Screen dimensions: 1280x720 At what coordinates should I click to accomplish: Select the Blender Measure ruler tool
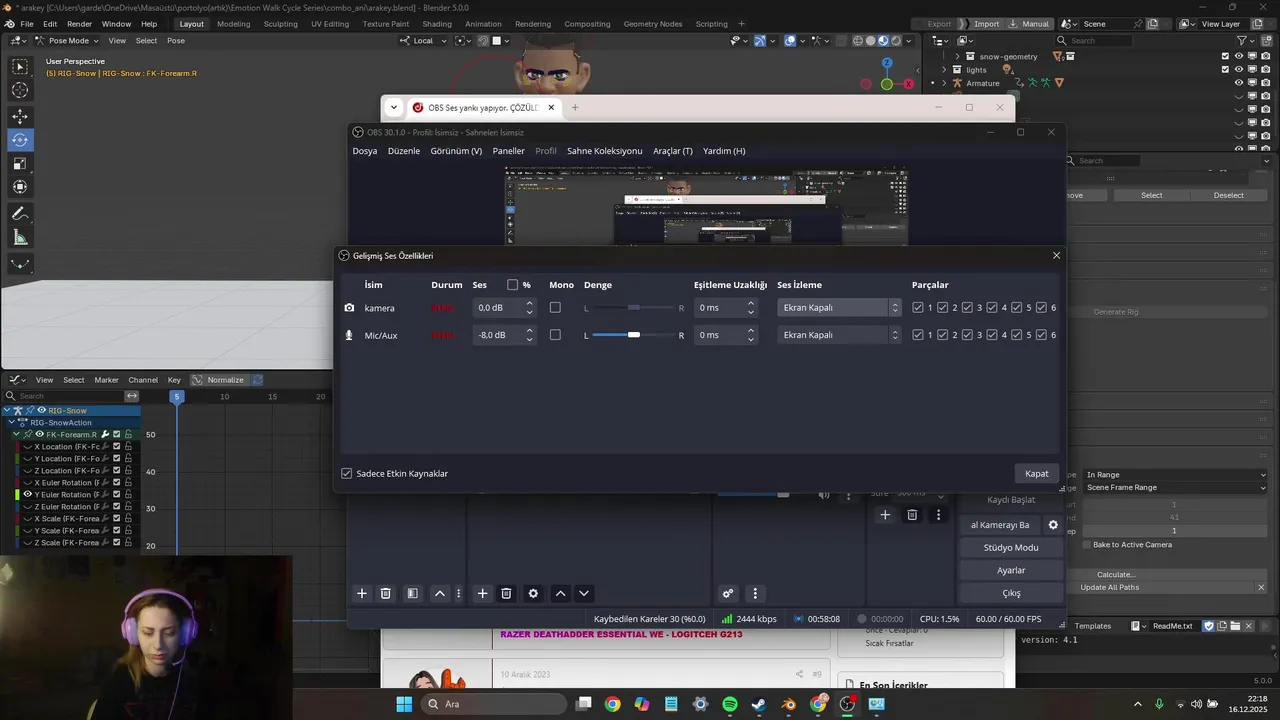20,237
